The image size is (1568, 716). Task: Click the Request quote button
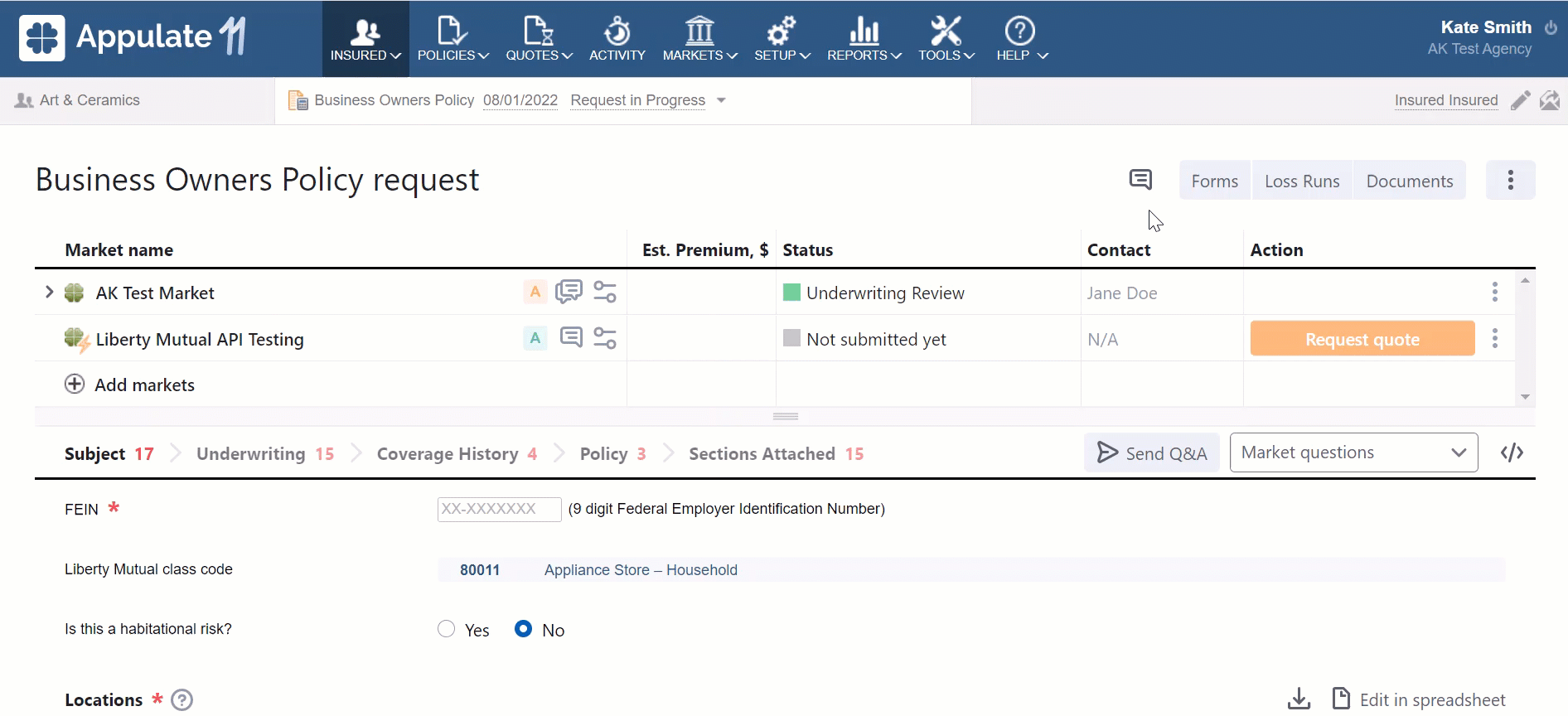coord(1362,339)
